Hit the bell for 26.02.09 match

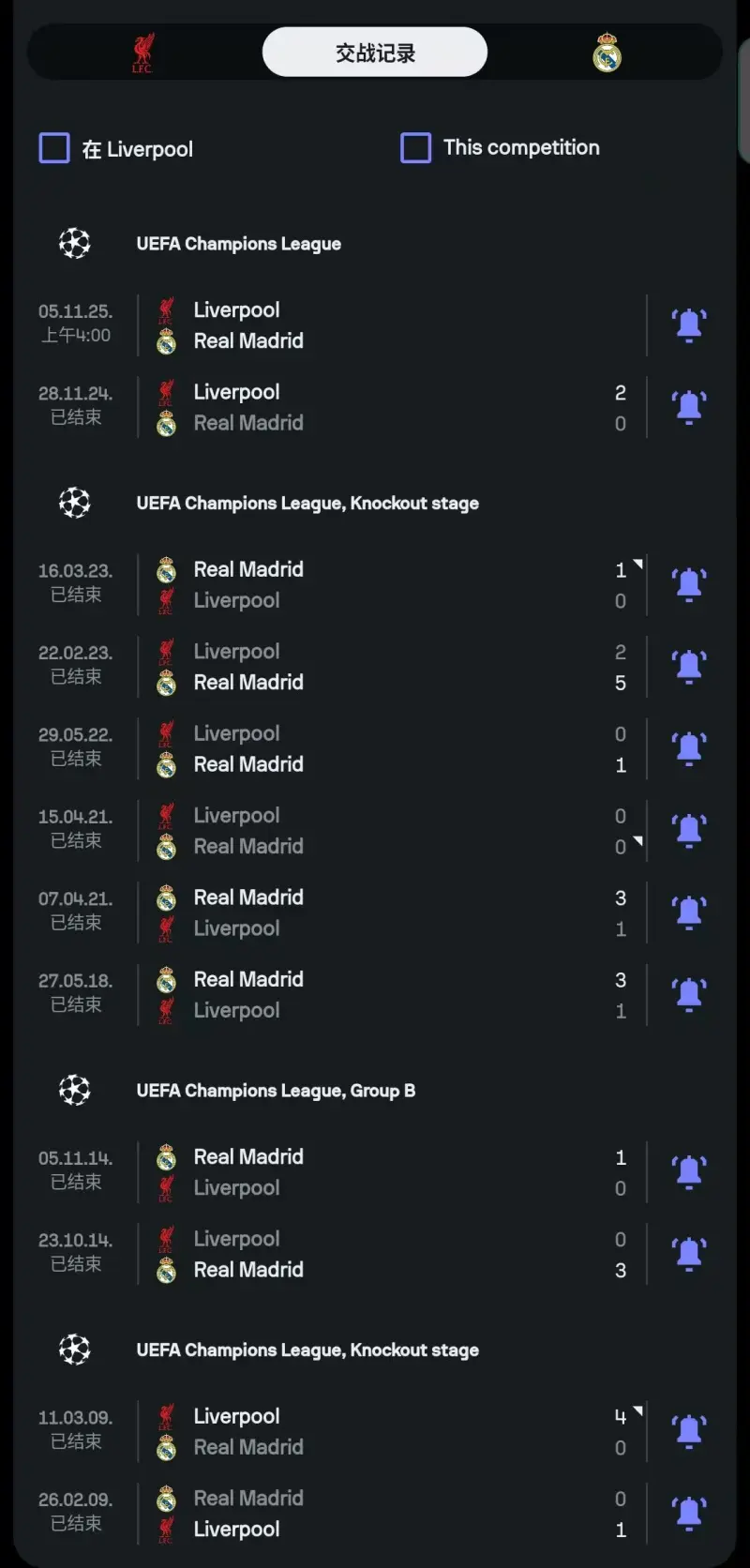689,1514
